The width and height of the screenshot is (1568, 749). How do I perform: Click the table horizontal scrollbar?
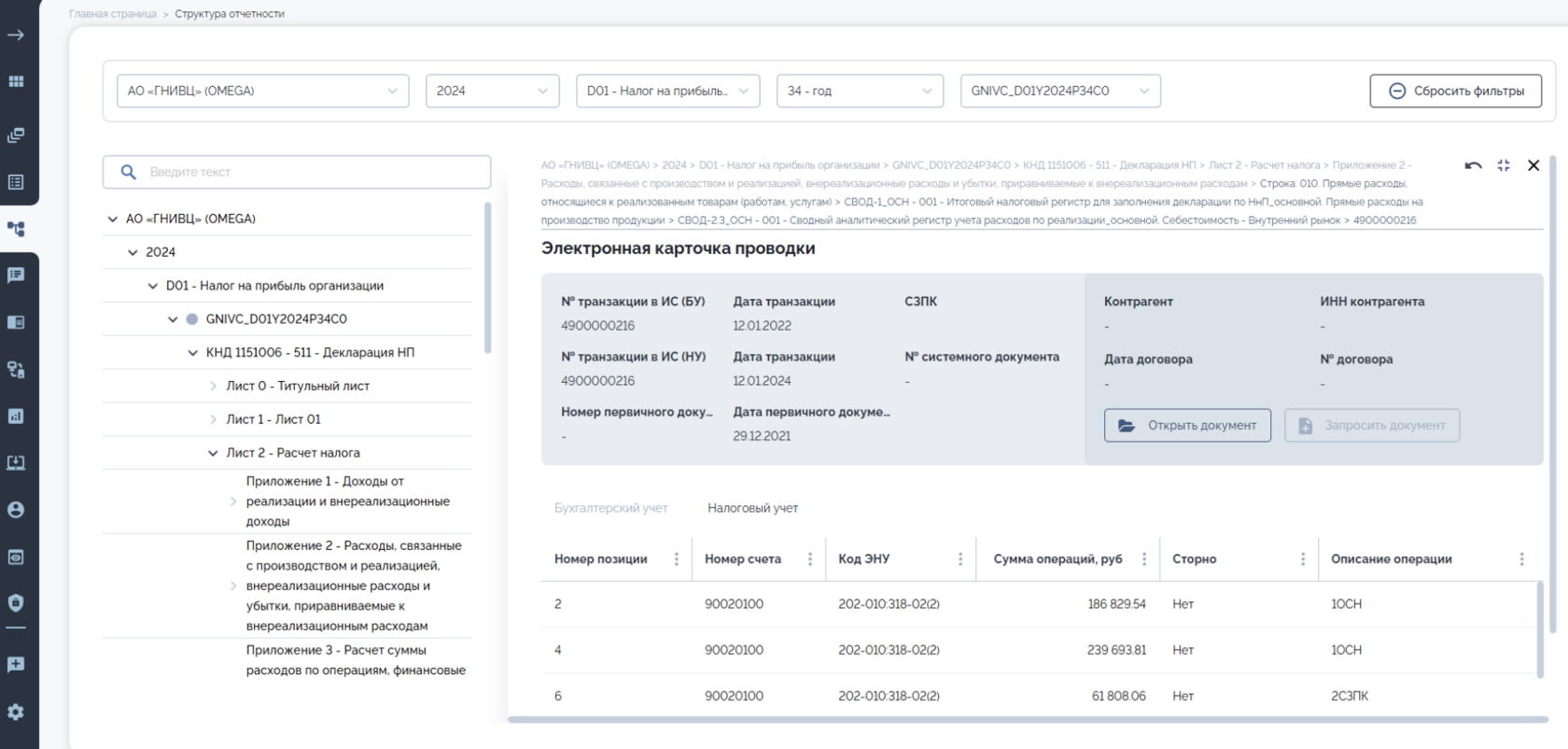(x=1028, y=719)
